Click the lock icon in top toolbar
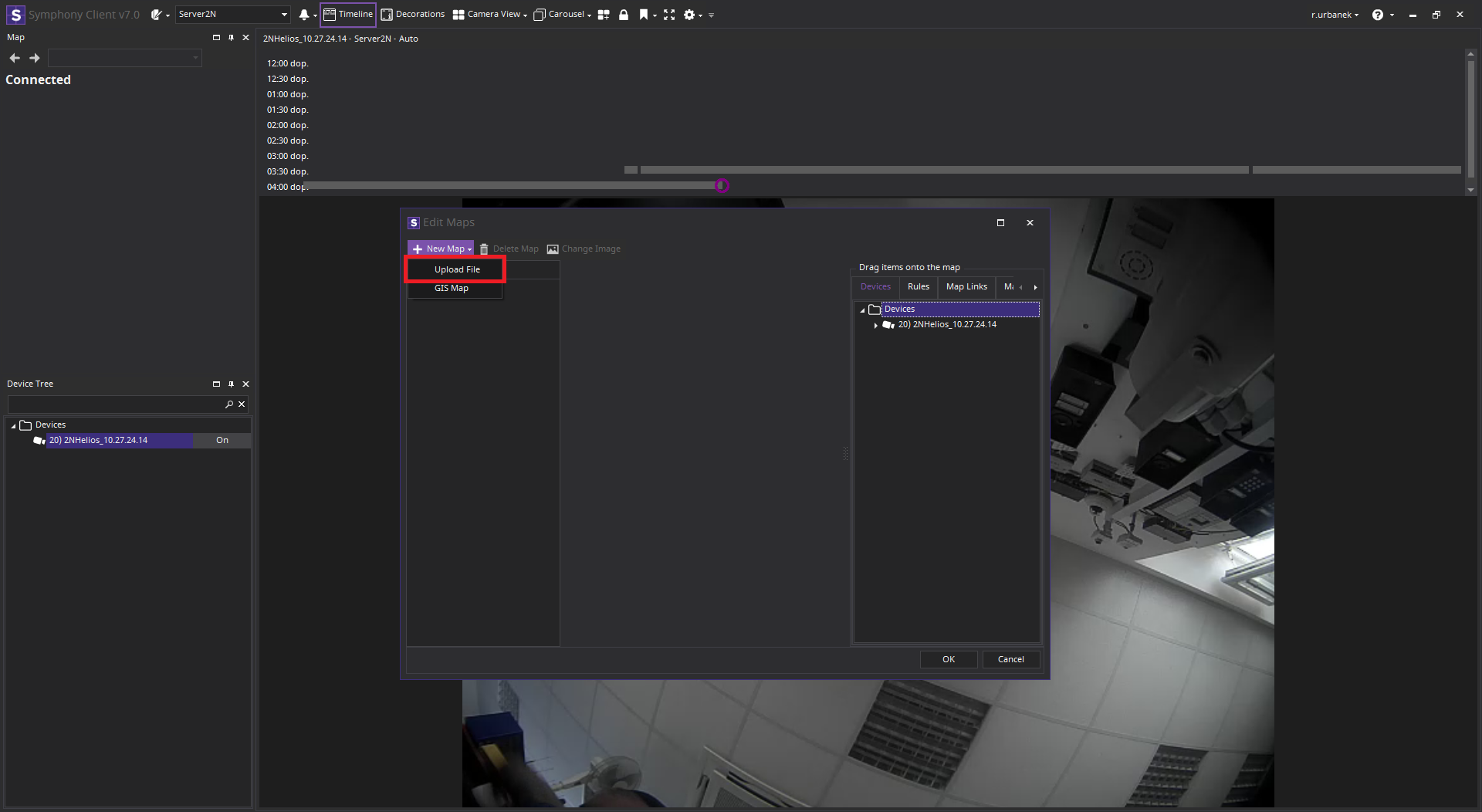The image size is (1482, 812). pos(624,15)
